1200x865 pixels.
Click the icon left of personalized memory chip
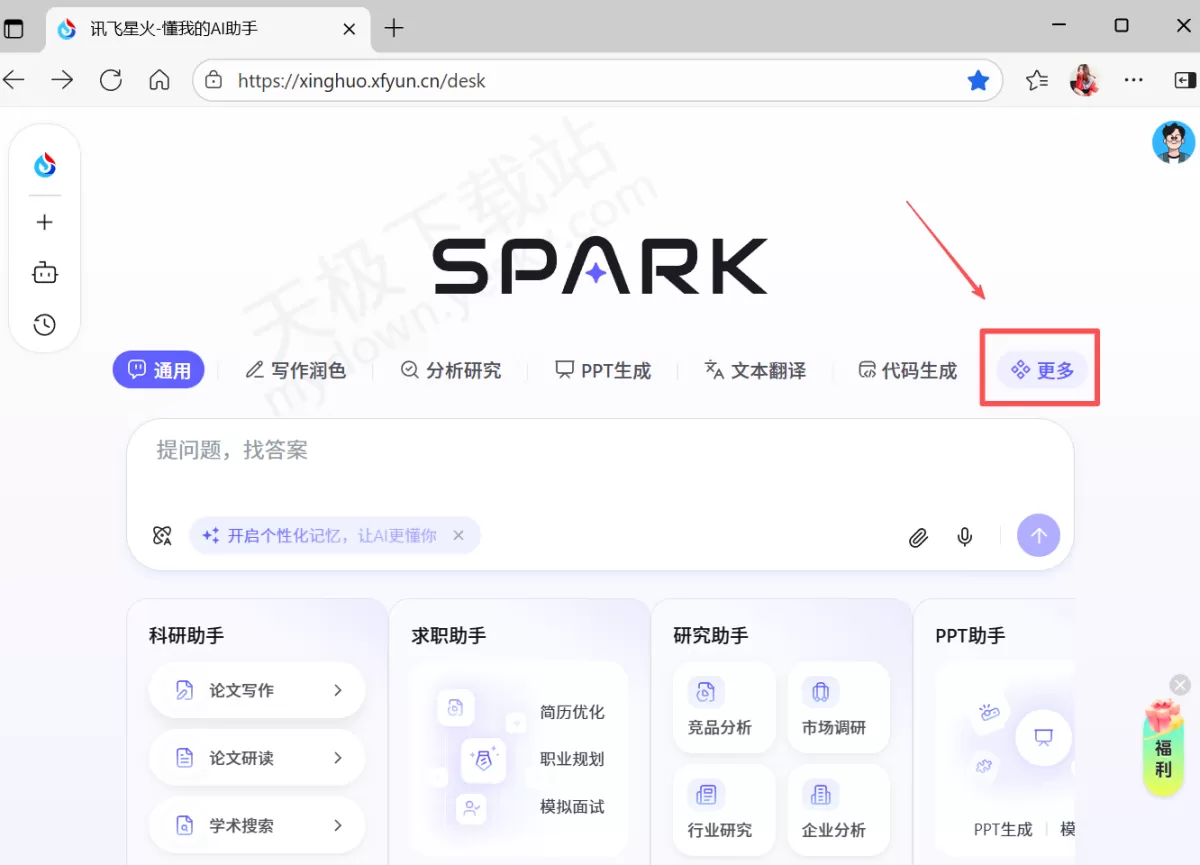tap(162, 535)
